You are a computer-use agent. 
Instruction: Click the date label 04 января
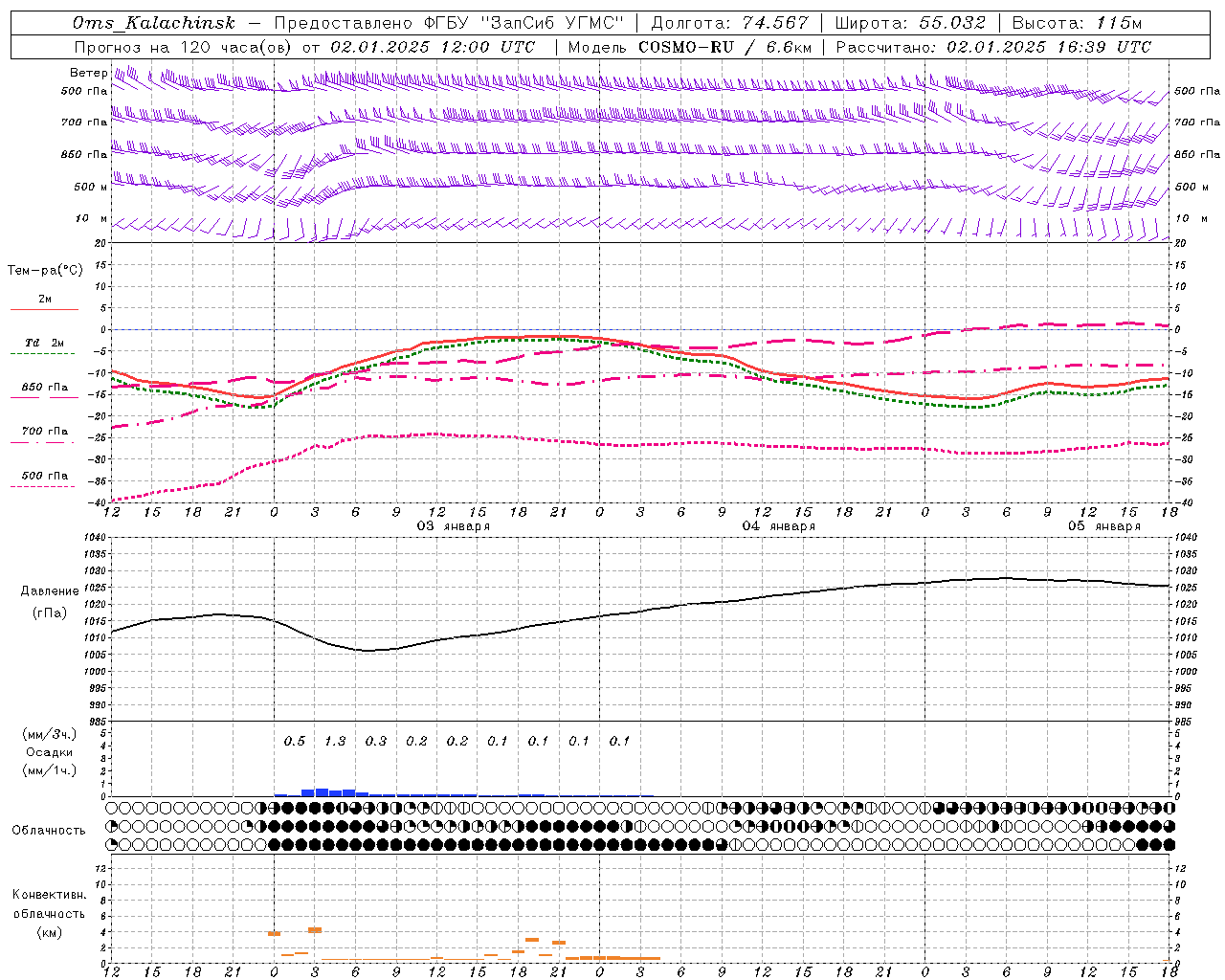[779, 526]
